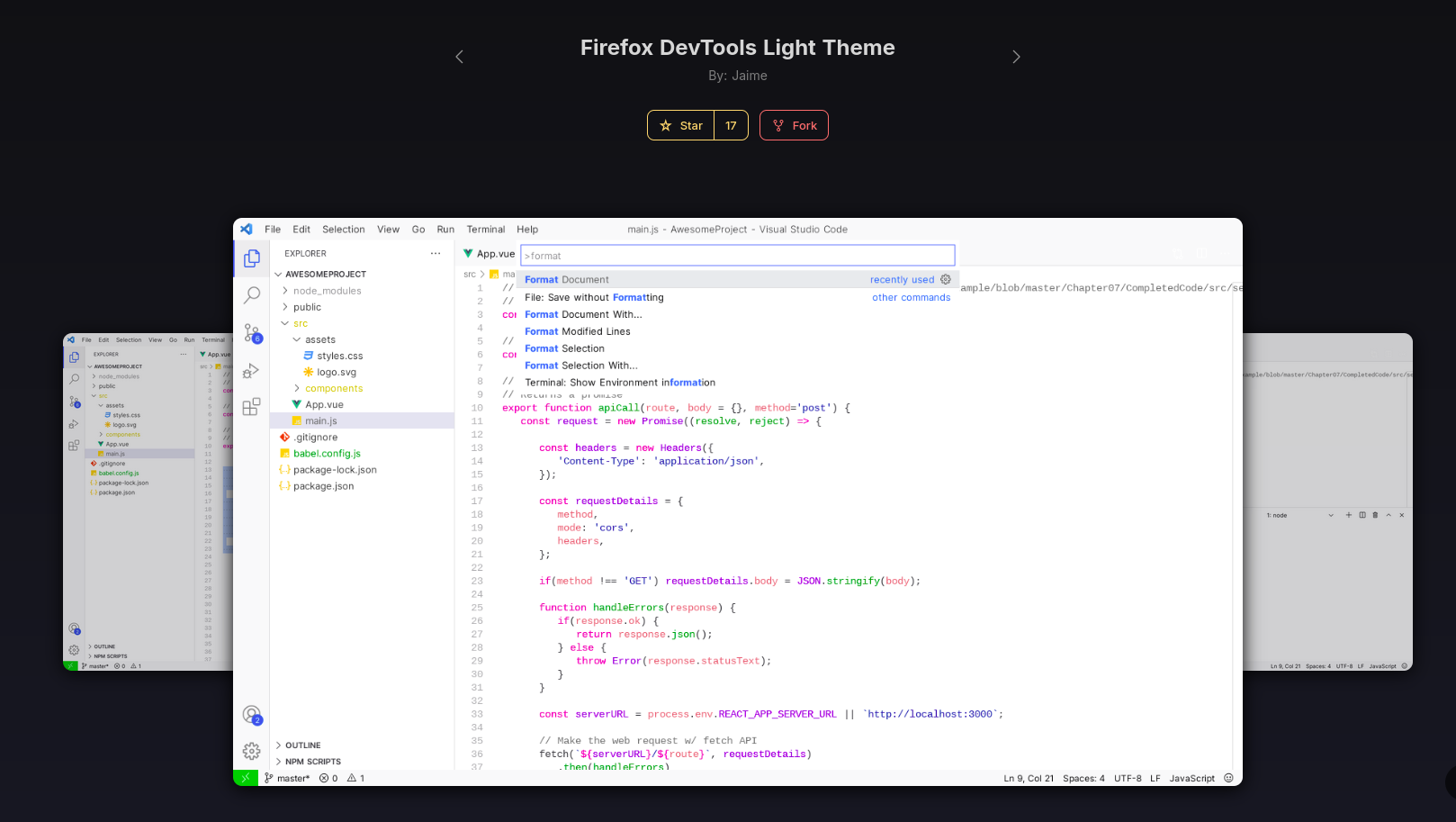Open the Source Control icon
Viewport: 1456px width, 822px height.
click(252, 333)
